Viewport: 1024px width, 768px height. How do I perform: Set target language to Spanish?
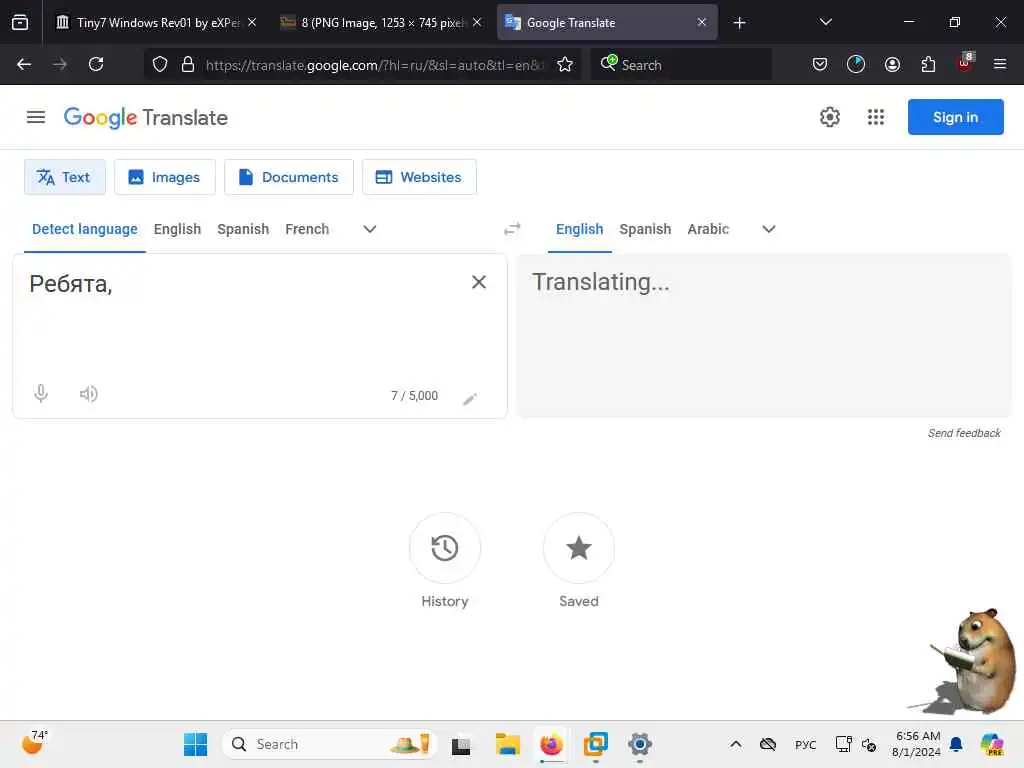[x=645, y=229]
